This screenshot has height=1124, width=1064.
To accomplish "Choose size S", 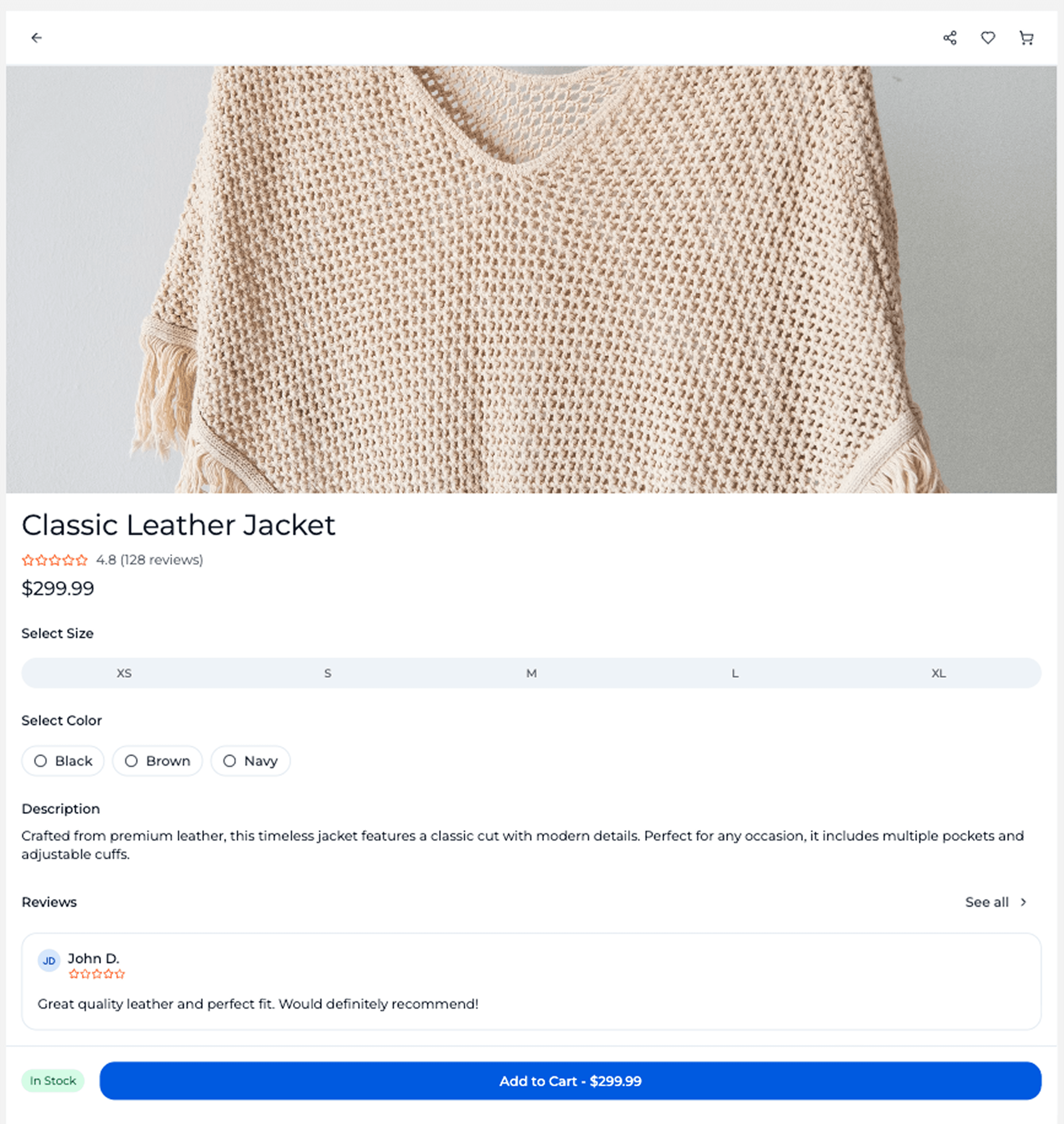I will coord(328,673).
